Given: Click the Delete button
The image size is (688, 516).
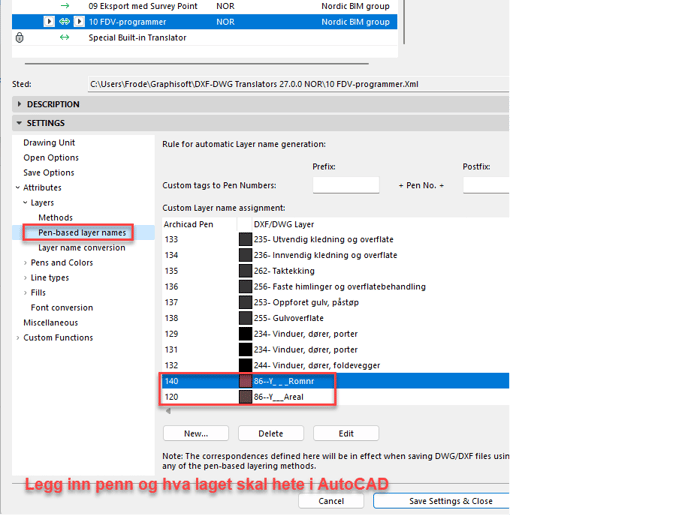Looking at the screenshot, I should [271, 434].
